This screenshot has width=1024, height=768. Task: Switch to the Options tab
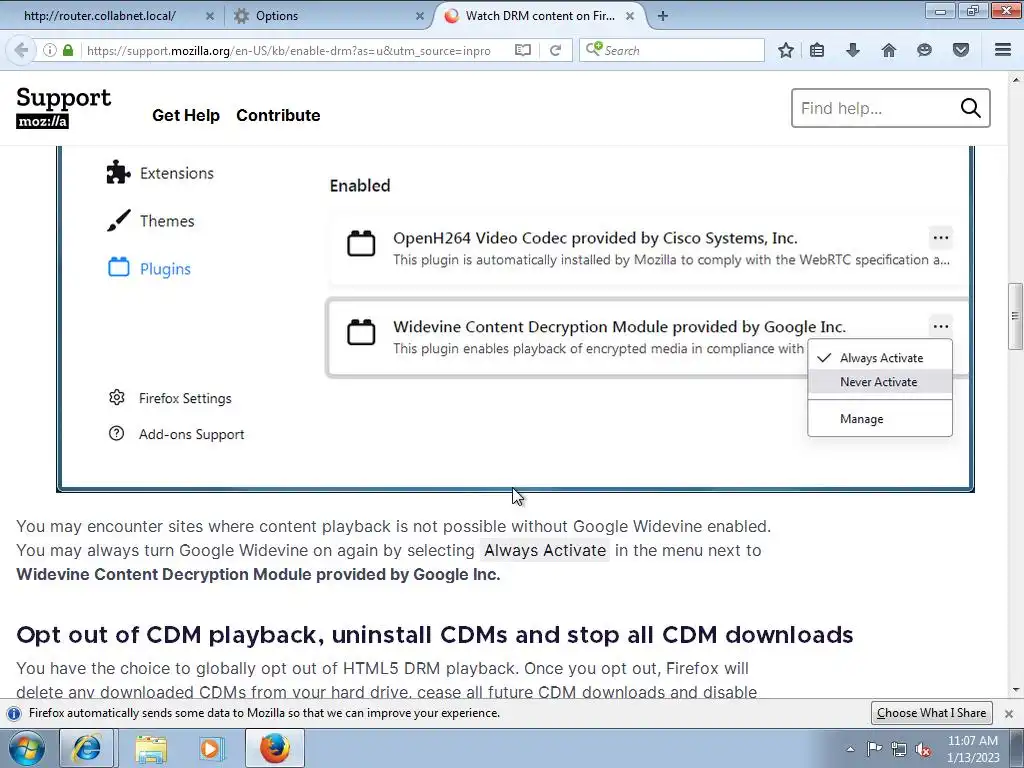277,16
